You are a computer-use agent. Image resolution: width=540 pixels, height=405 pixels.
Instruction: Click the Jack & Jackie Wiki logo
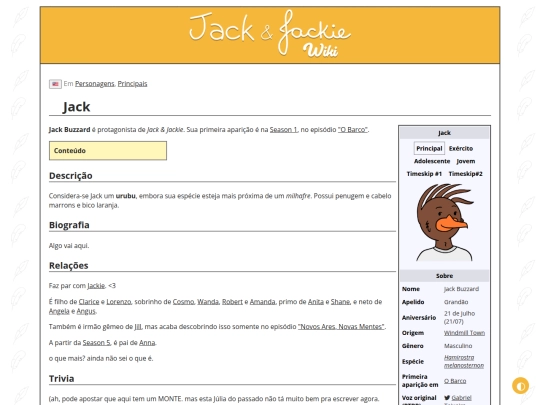coord(270,34)
